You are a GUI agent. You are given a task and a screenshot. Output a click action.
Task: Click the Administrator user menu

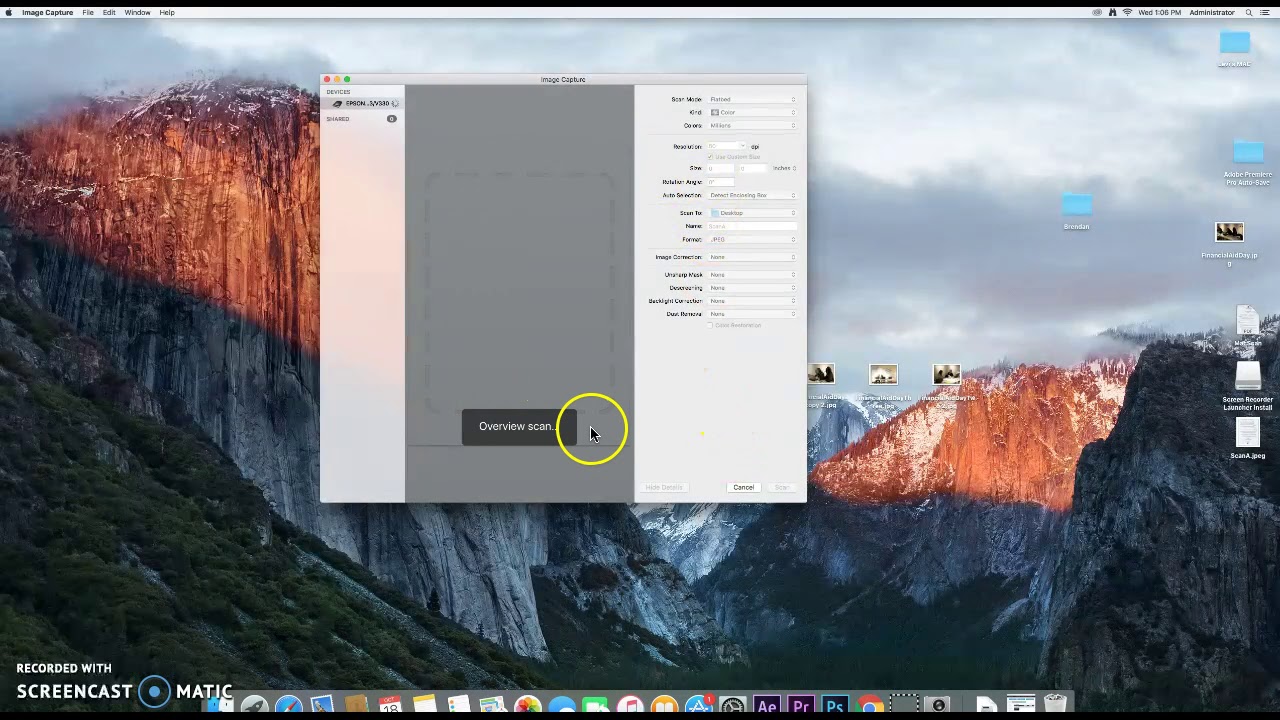pos(1212,12)
